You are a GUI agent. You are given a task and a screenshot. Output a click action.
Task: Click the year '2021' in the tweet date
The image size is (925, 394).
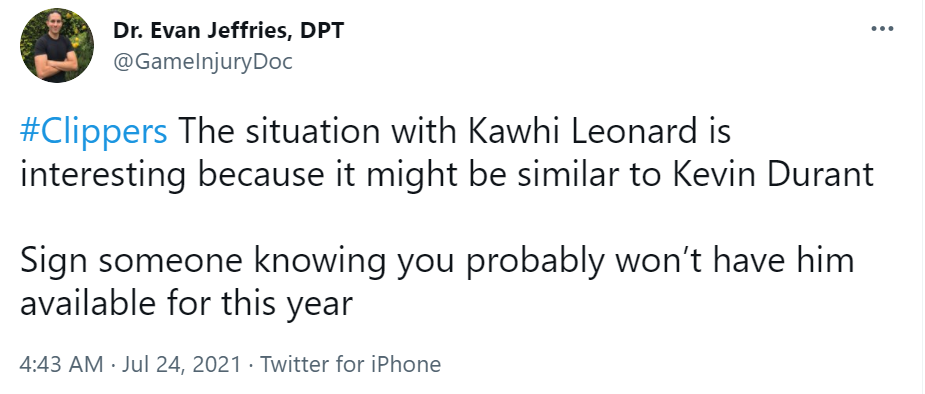pyautogui.click(x=215, y=364)
